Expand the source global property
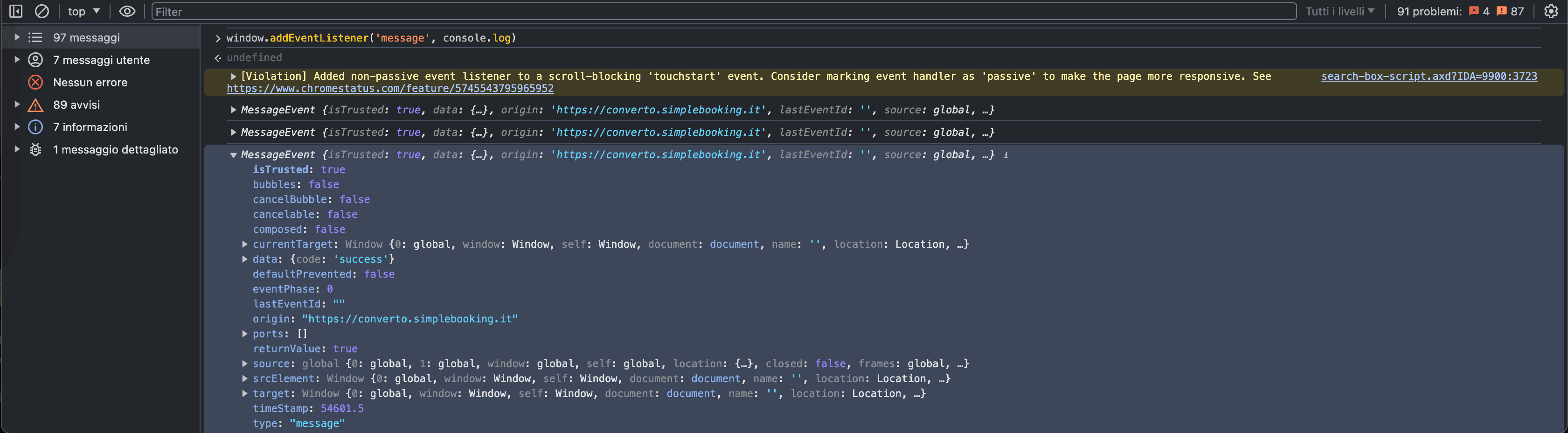 (x=245, y=363)
